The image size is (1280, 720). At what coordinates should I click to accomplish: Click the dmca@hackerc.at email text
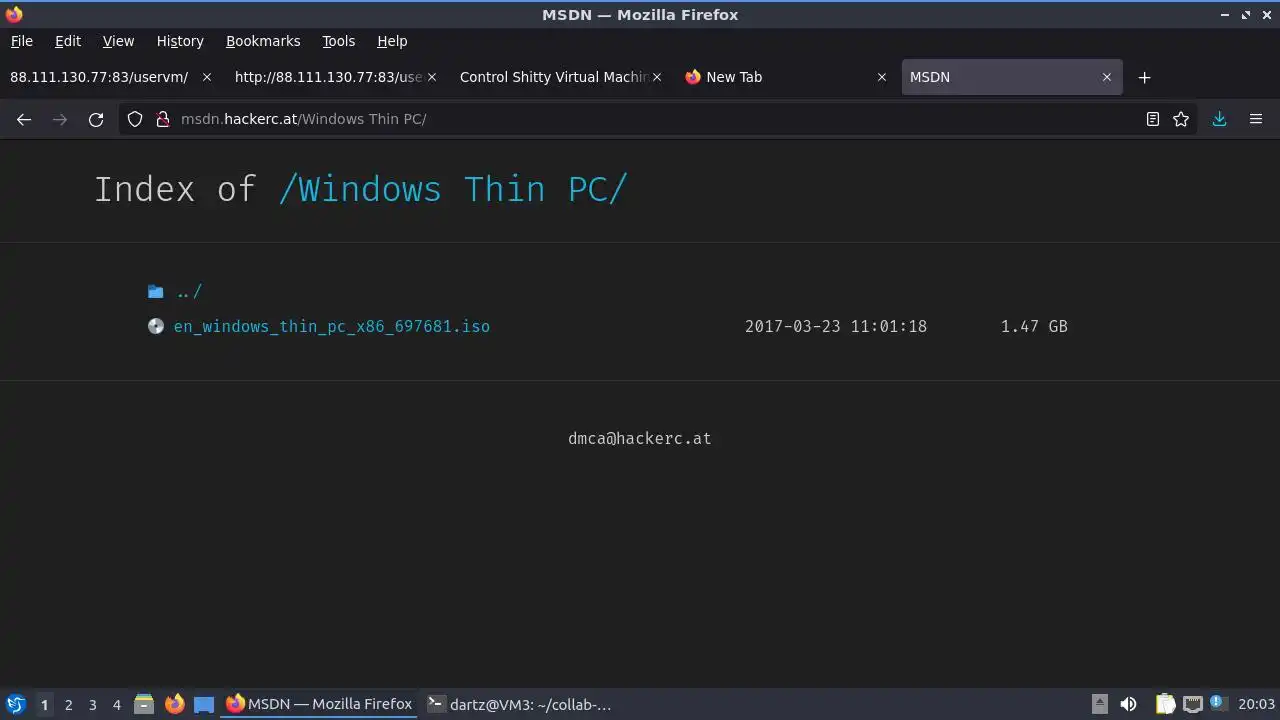(x=640, y=438)
